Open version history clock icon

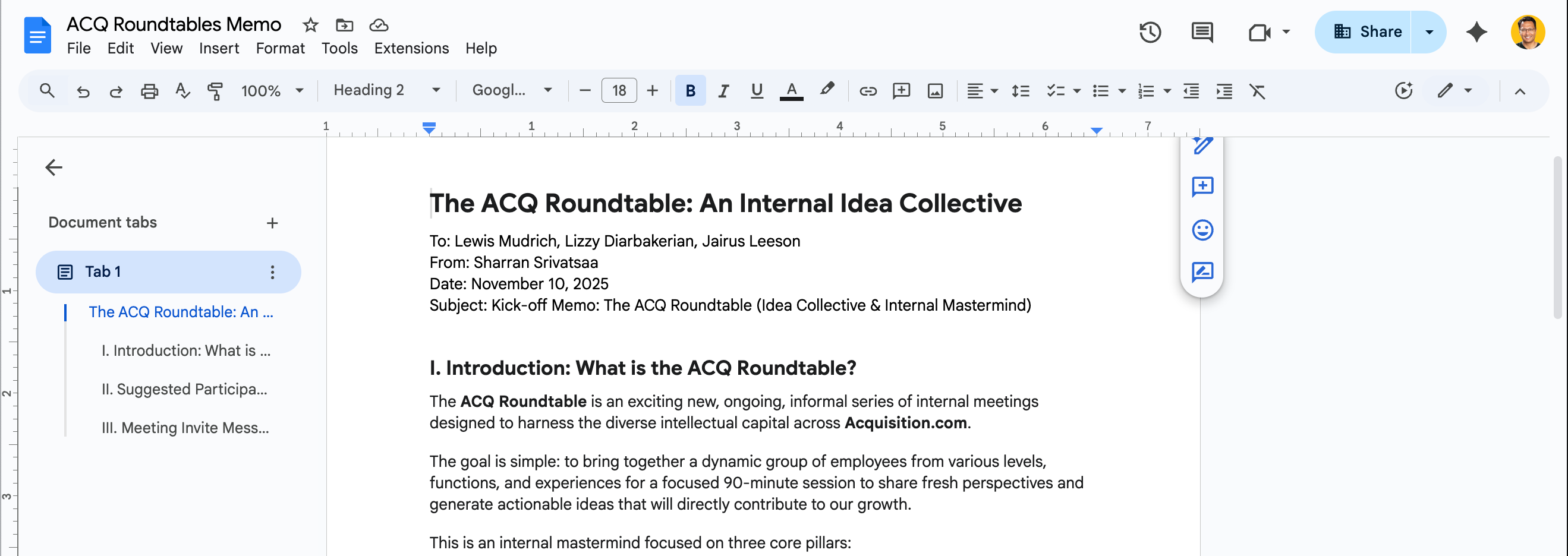pyautogui.click(x=1150, y=31)
